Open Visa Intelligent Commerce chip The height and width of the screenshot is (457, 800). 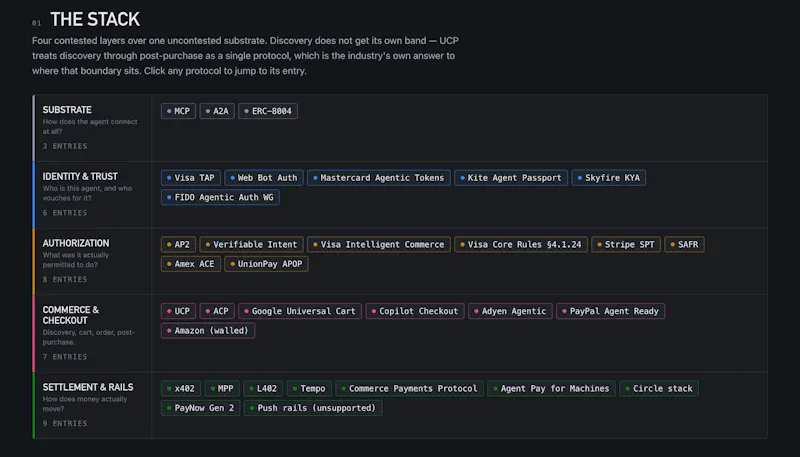379,245
